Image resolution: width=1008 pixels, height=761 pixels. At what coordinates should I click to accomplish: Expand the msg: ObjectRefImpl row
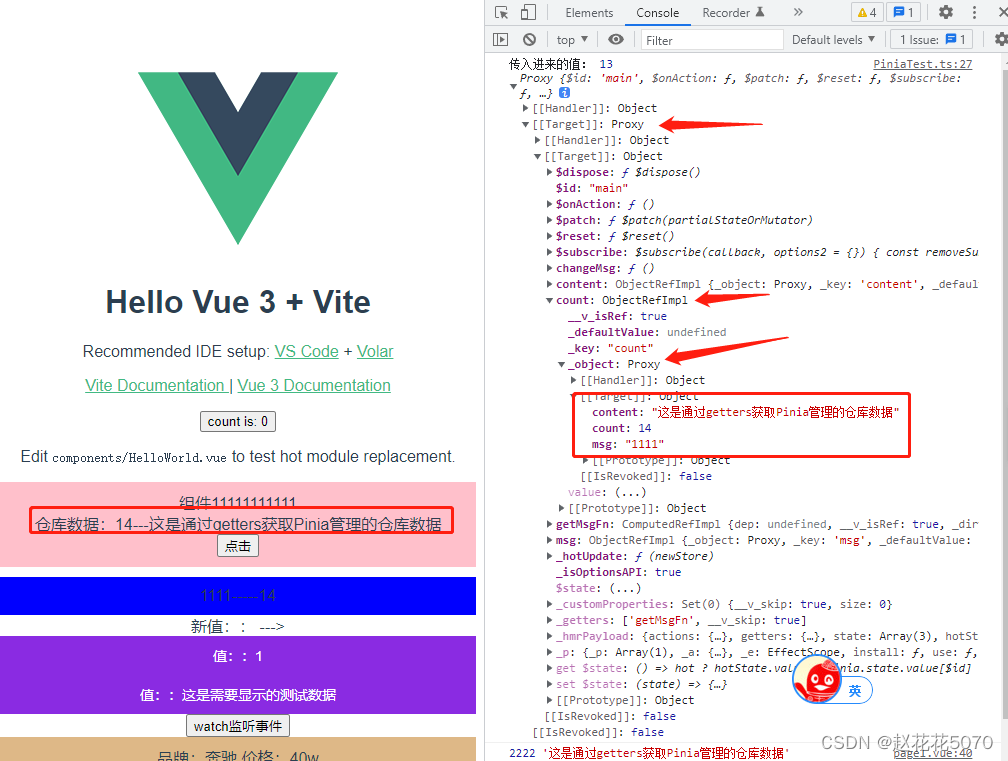pyautogui.click(x=550, y=540)
